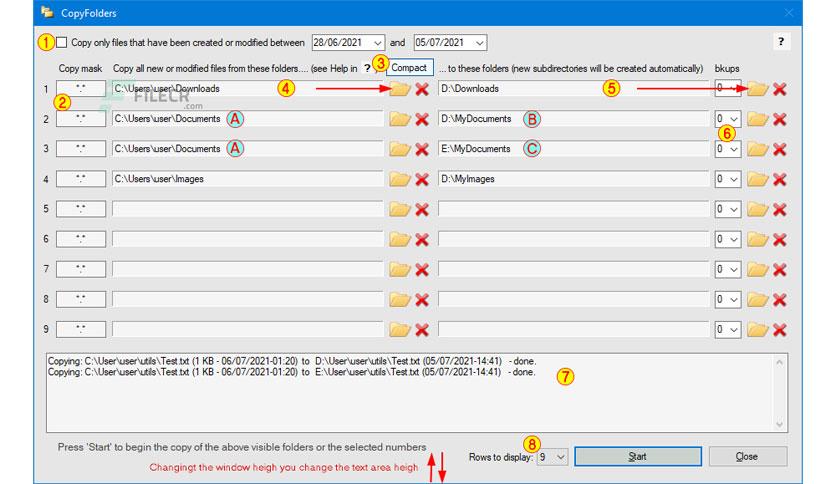Screen dimensions: 836x484
Task: Enable copy only files modified between dates
Action: (62, 42)
